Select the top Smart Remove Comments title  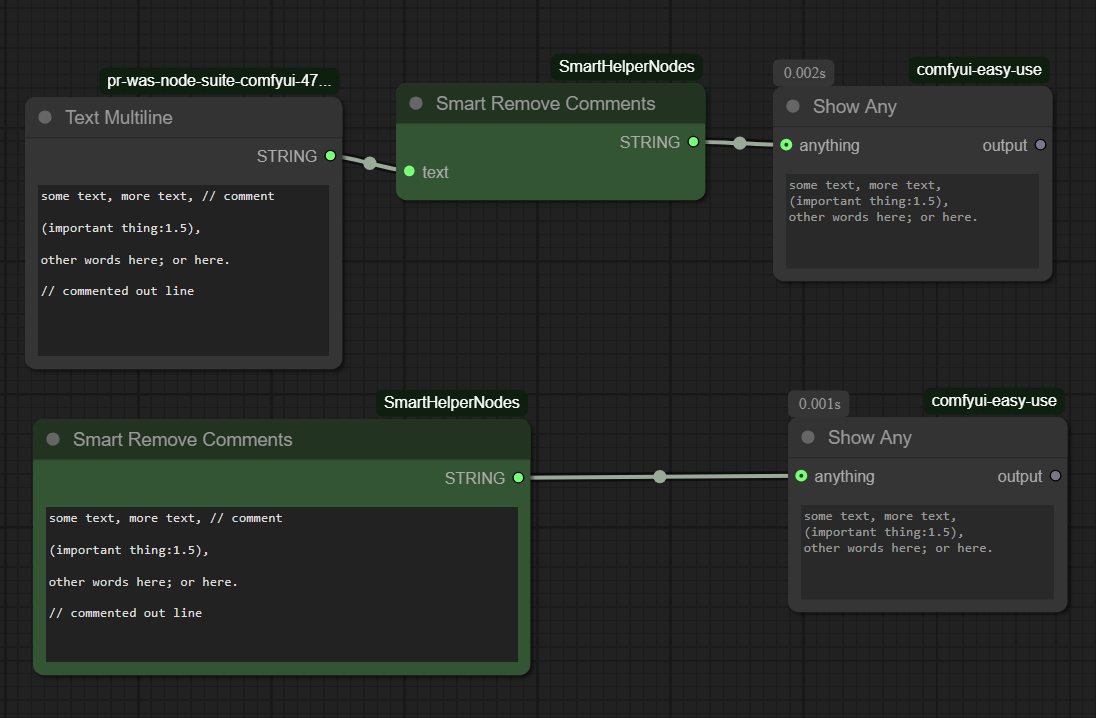[546, 103]
